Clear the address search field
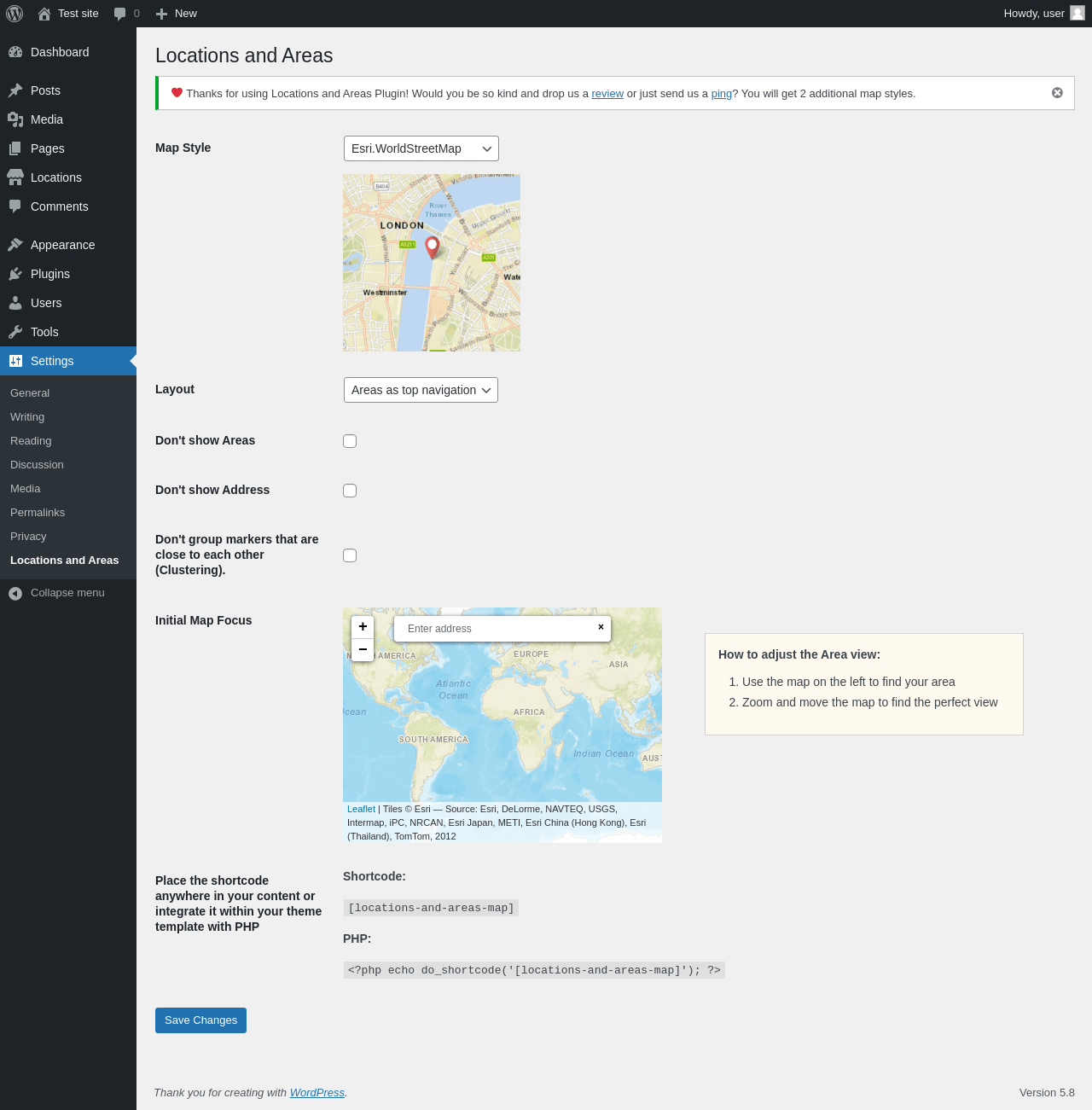1092x1110 pixels. coord(601,627)
